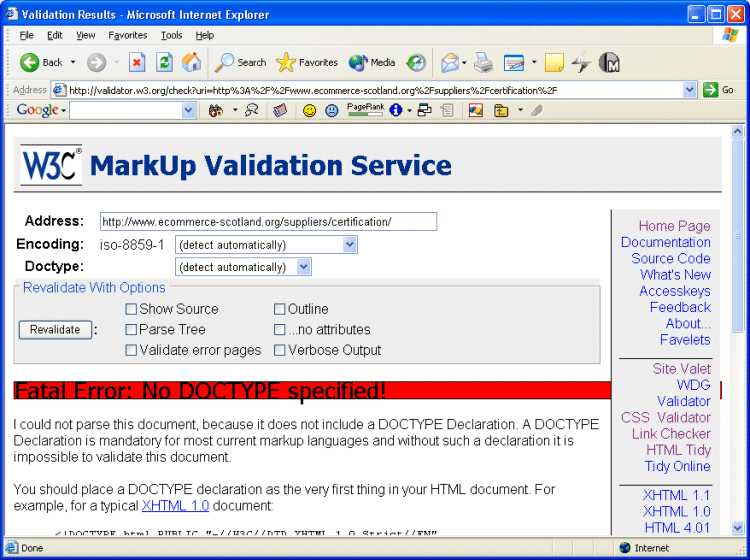Open the Doctype detect automatically dropdown

coord(243,267)
